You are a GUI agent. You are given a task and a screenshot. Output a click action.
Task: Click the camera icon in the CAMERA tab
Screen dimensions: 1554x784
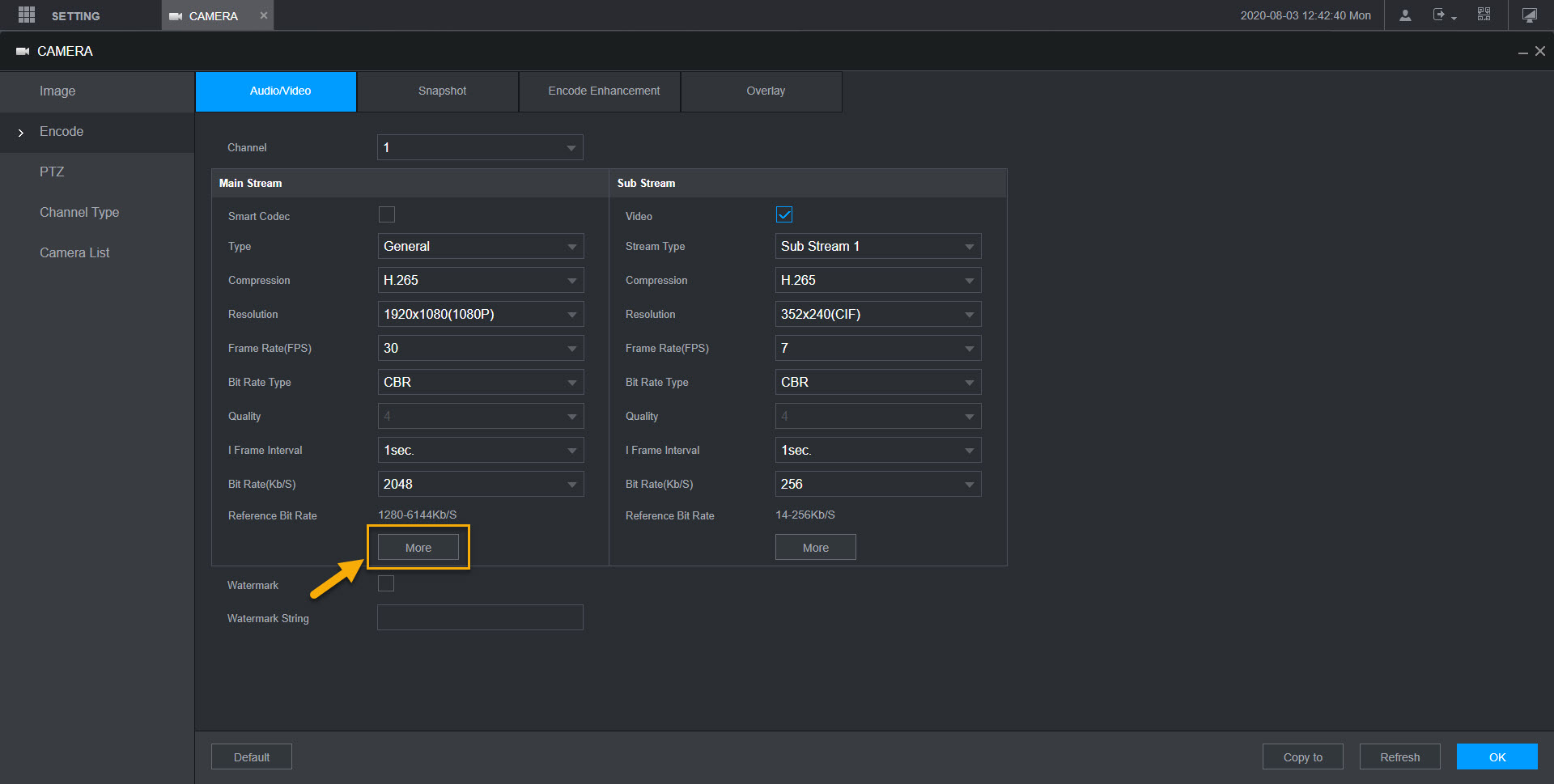(x=176, y=16)
